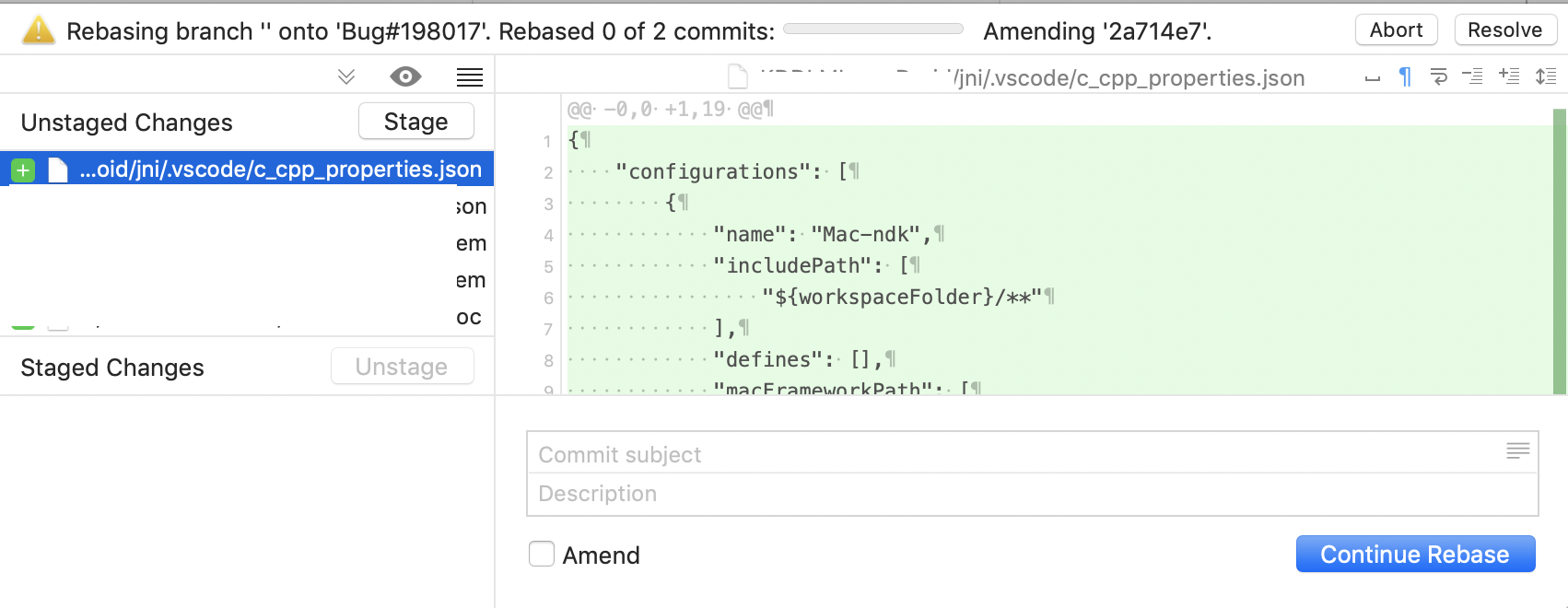Abort the rebase operation
The image size is (1568, 608).
click(x=1396, y=29)
